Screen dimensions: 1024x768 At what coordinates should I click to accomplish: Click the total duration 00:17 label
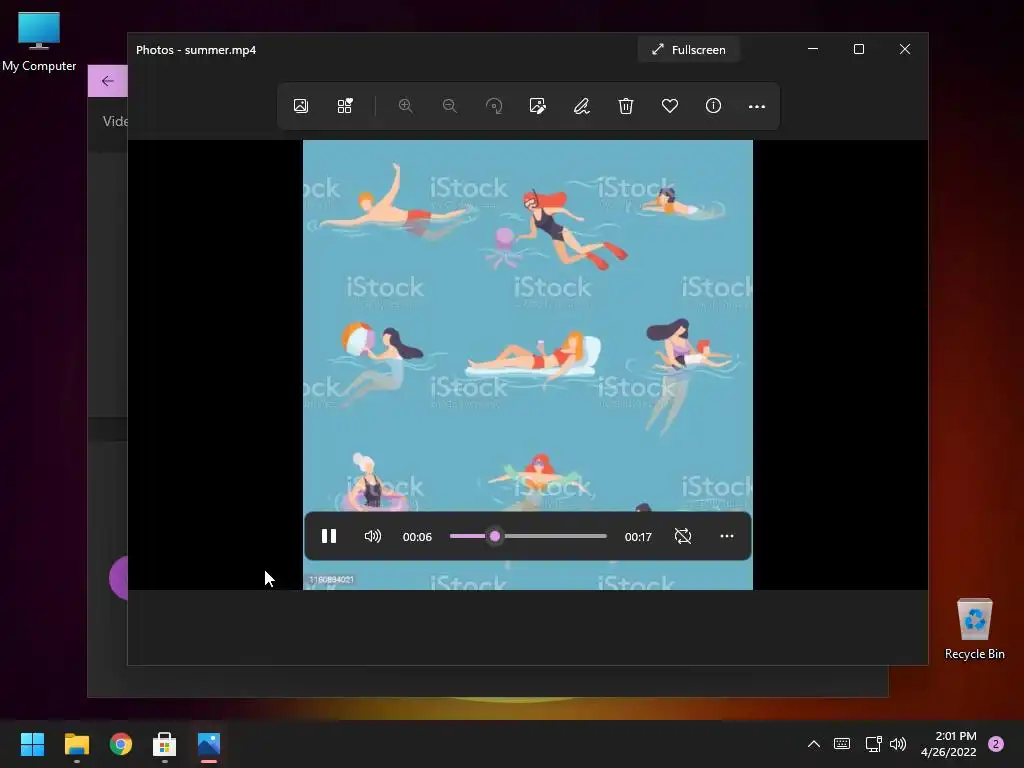click(638, 537)
